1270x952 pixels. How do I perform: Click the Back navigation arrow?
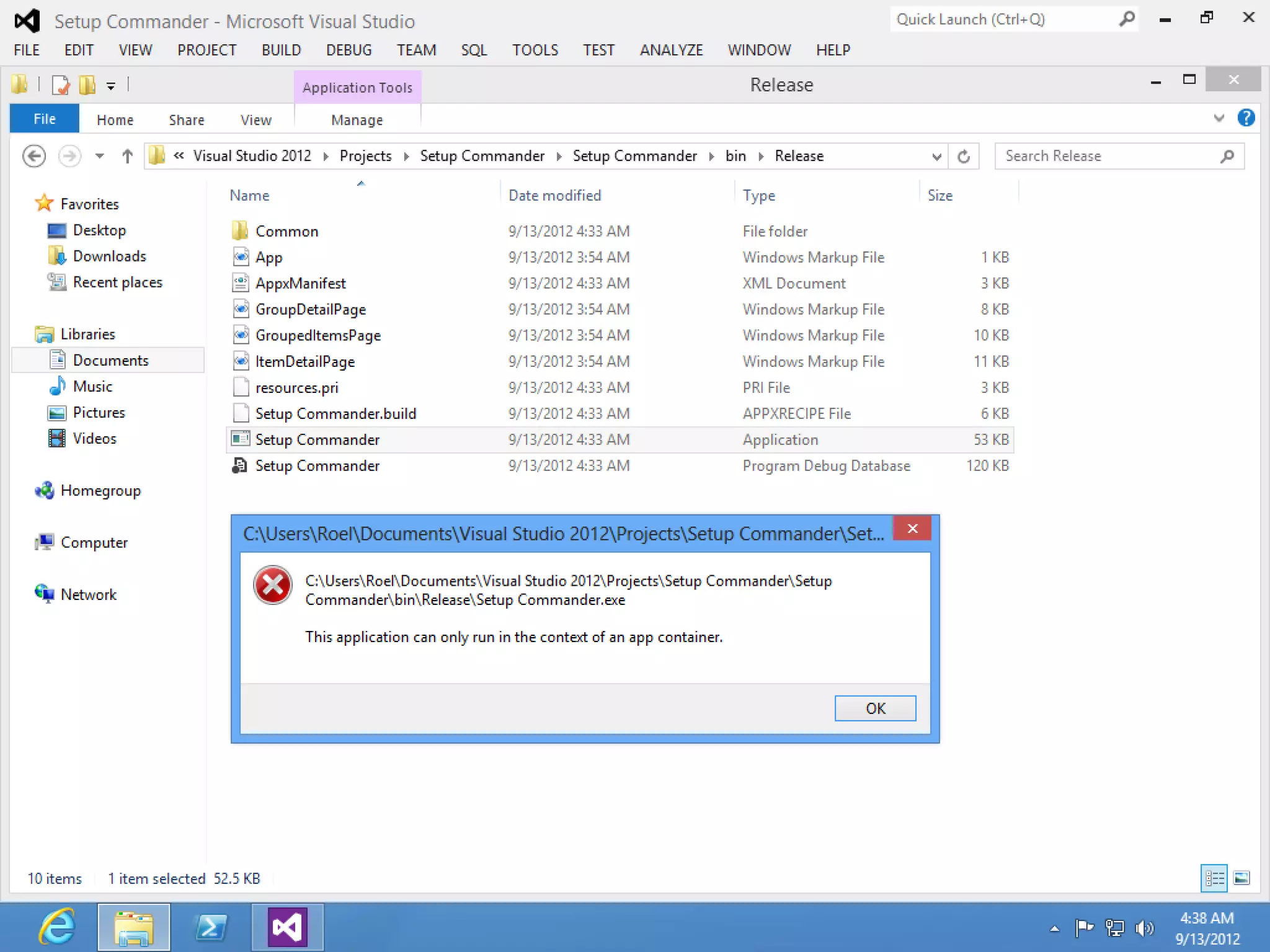[34, 156]
